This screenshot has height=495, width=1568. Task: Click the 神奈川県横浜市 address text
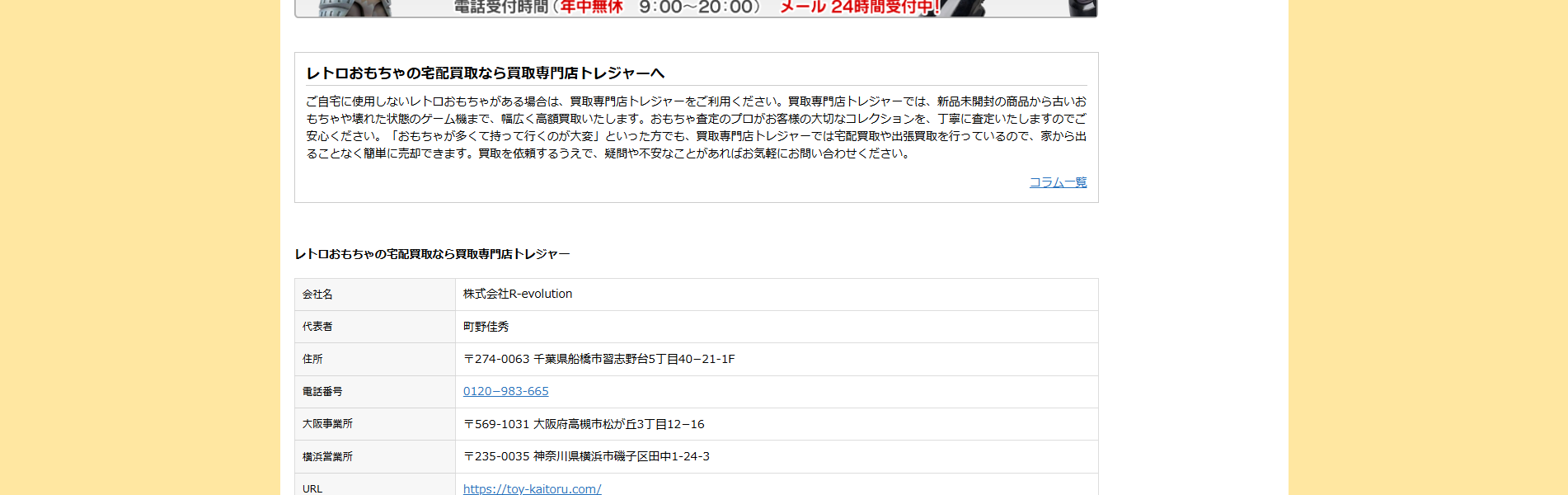586,456
